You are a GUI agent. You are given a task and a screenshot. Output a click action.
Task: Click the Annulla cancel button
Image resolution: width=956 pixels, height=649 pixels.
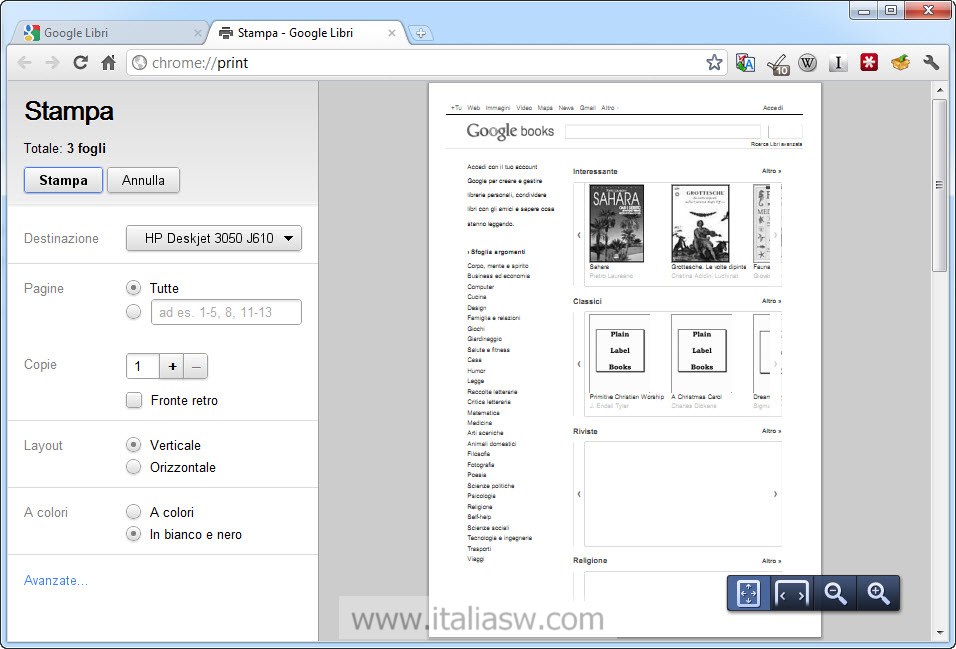point(143,181)
